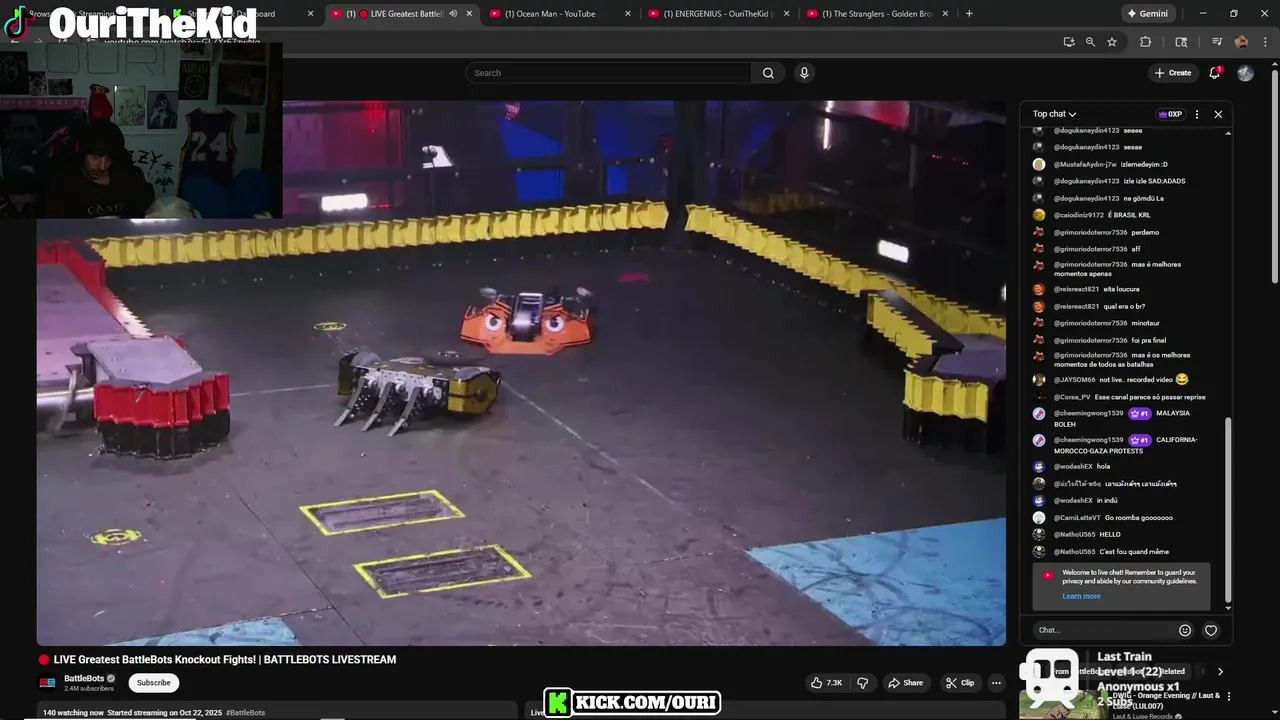Image resolution: width=1280 pixels, height=720 pixels.
Task: Mute tab via speaker icon on BattleBots tab
Action: [453, 14]
